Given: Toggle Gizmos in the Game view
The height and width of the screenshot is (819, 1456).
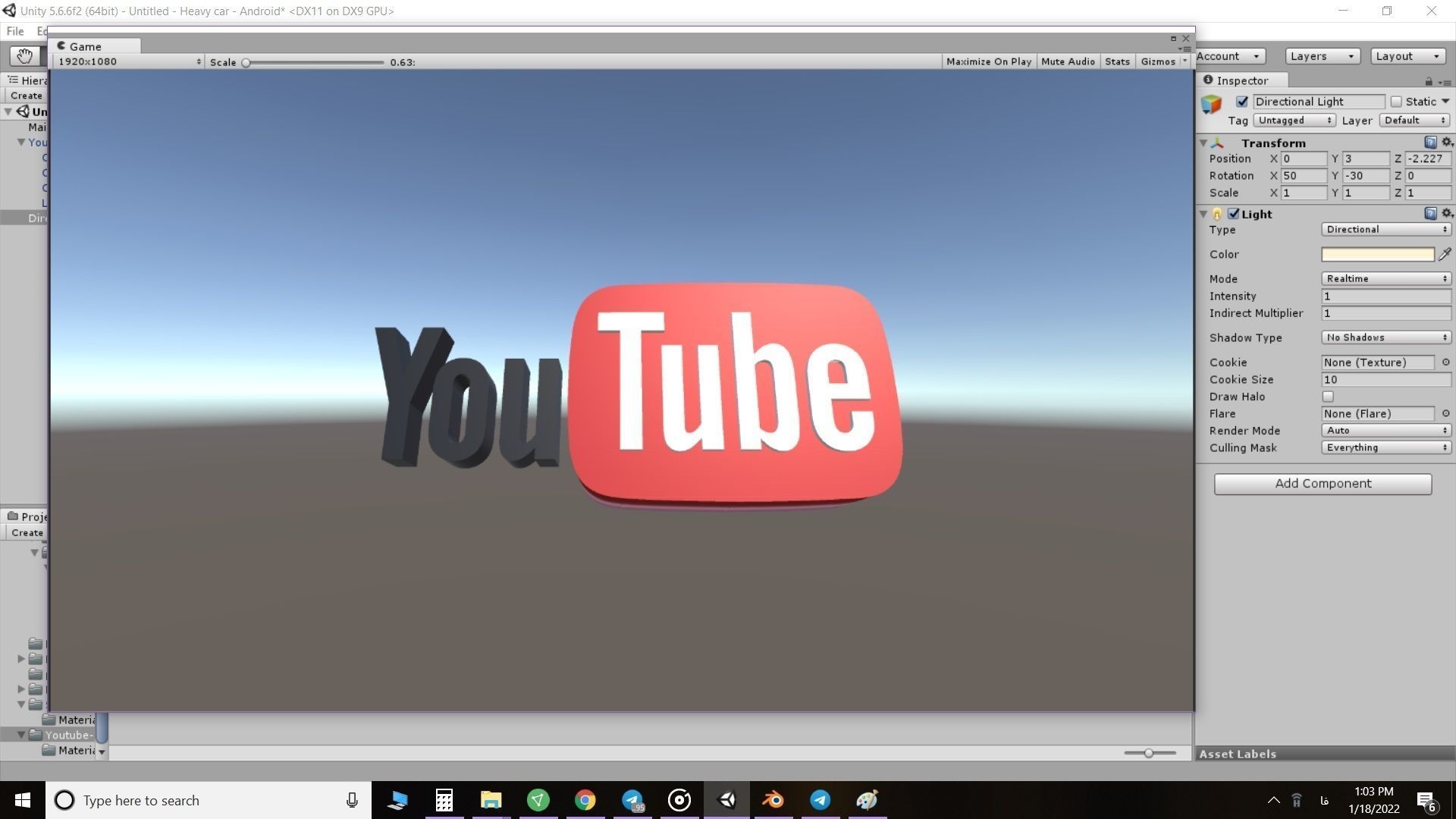Looking at the screenshot, I should point(1158,61).
